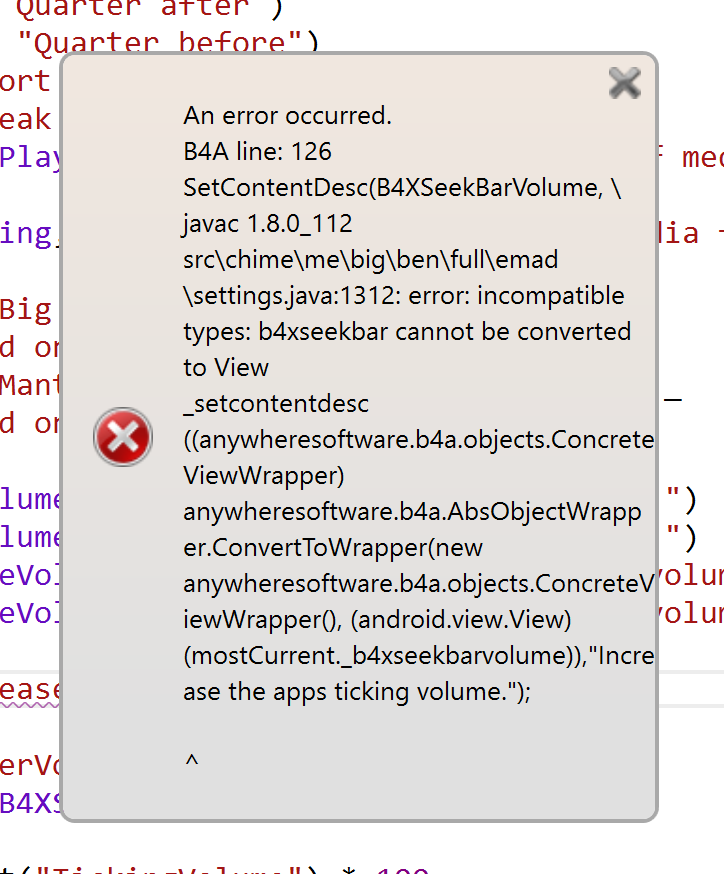Click the purple "B4XS" code at bottom left
Image resolution: width=724 pixels, height=874 pixels.
click(x=30, y=804)
